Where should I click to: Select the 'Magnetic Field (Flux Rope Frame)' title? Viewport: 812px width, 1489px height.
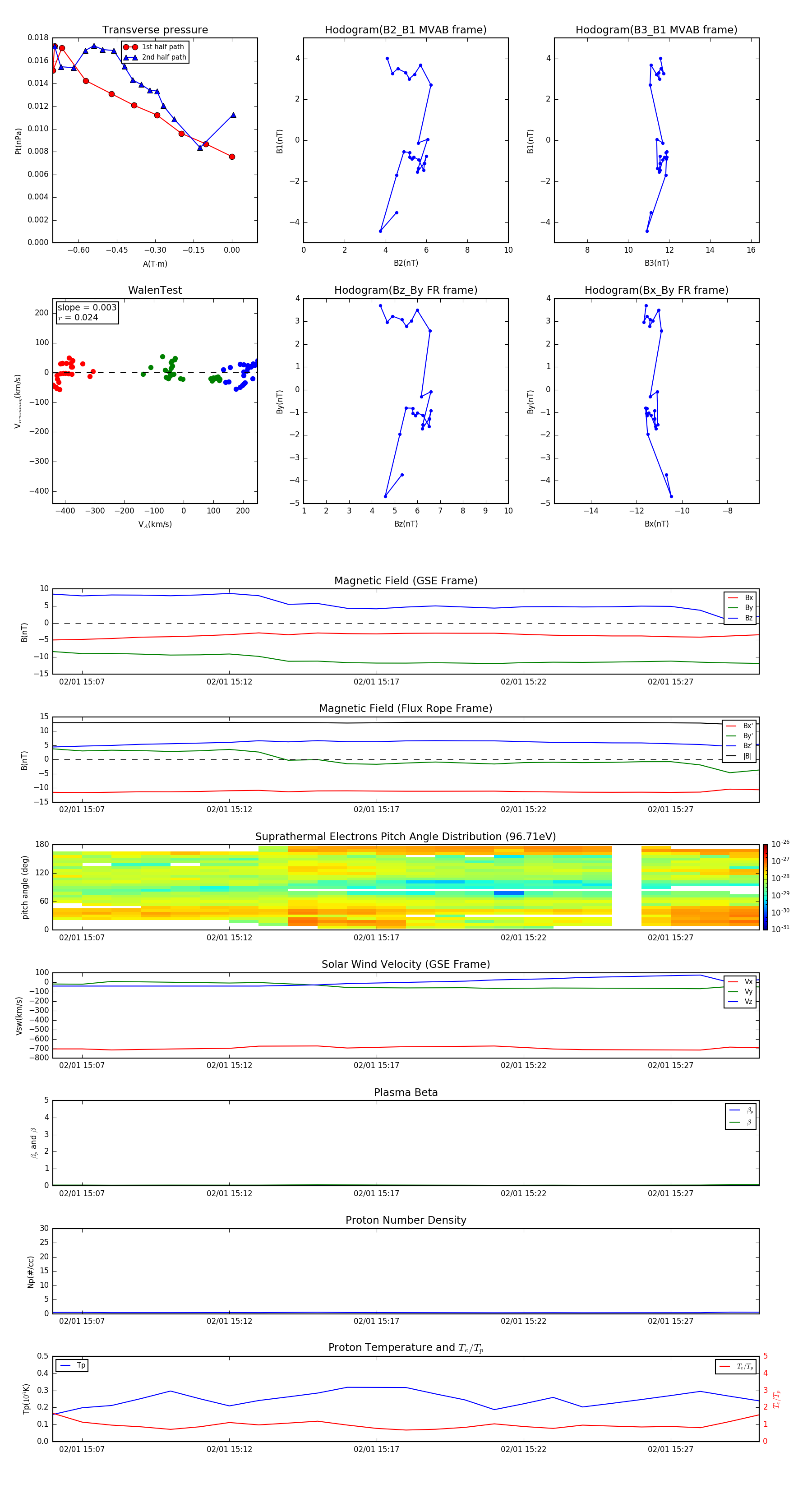(406, 709)
